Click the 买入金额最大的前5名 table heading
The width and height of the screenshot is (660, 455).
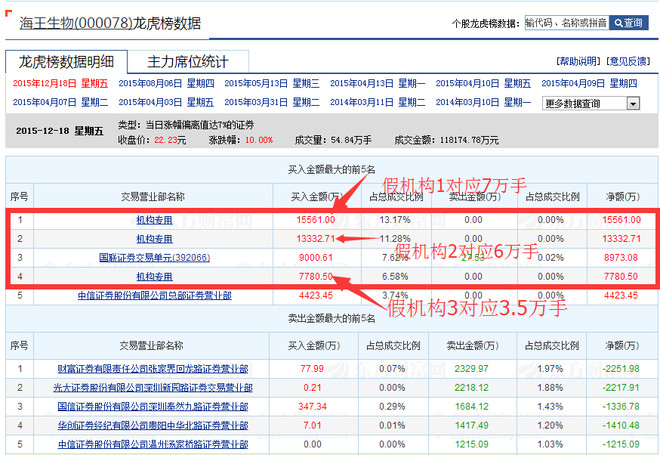[x=331, y=170]
